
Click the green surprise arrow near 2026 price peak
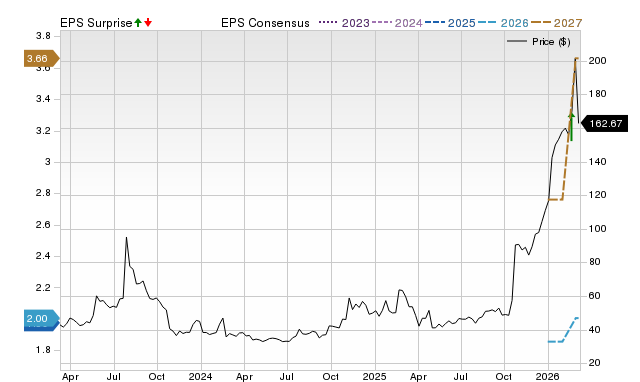571,127
